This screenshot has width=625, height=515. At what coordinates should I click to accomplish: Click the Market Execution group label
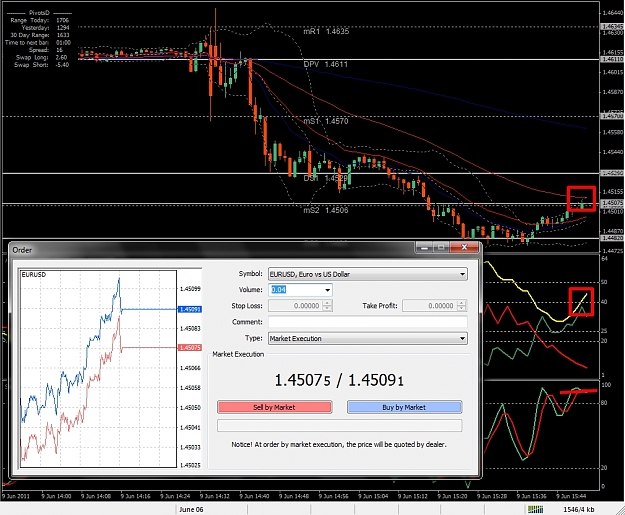238,354
